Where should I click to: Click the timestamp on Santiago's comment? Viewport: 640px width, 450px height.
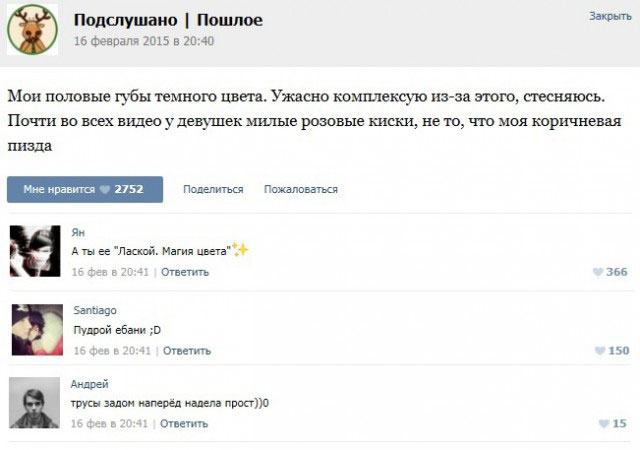[x=111, y=351]
